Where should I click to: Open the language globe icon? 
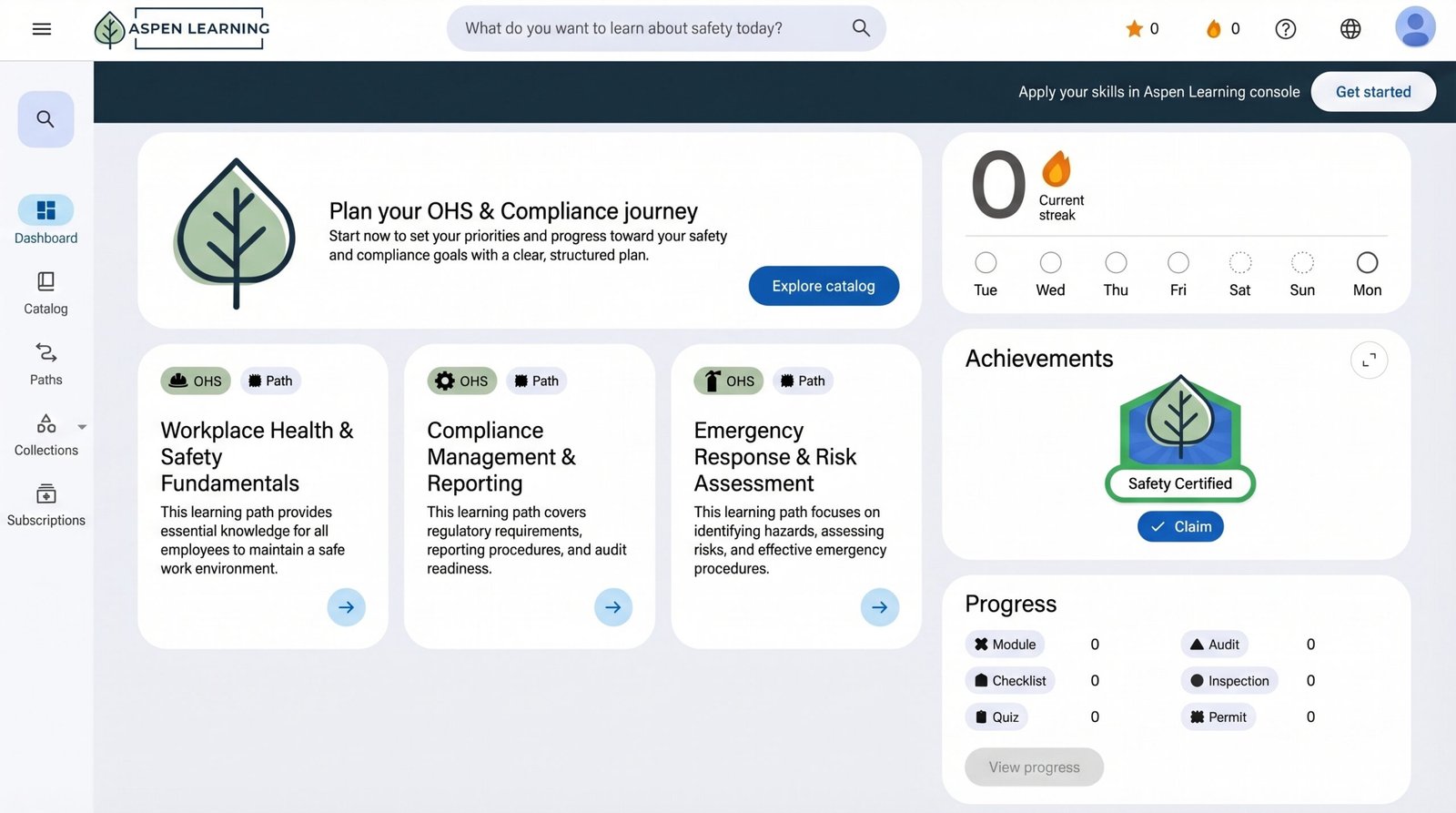coord(1350,29)
